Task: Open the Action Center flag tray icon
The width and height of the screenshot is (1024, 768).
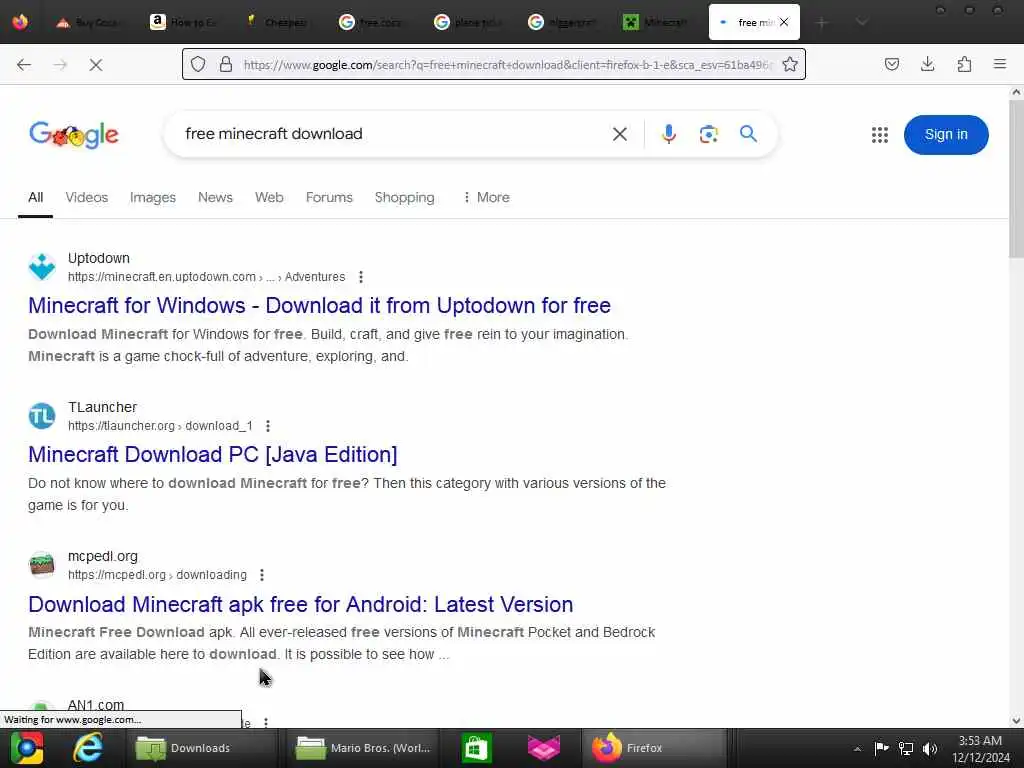Action: pyautogui.click(x=881, y=748)
